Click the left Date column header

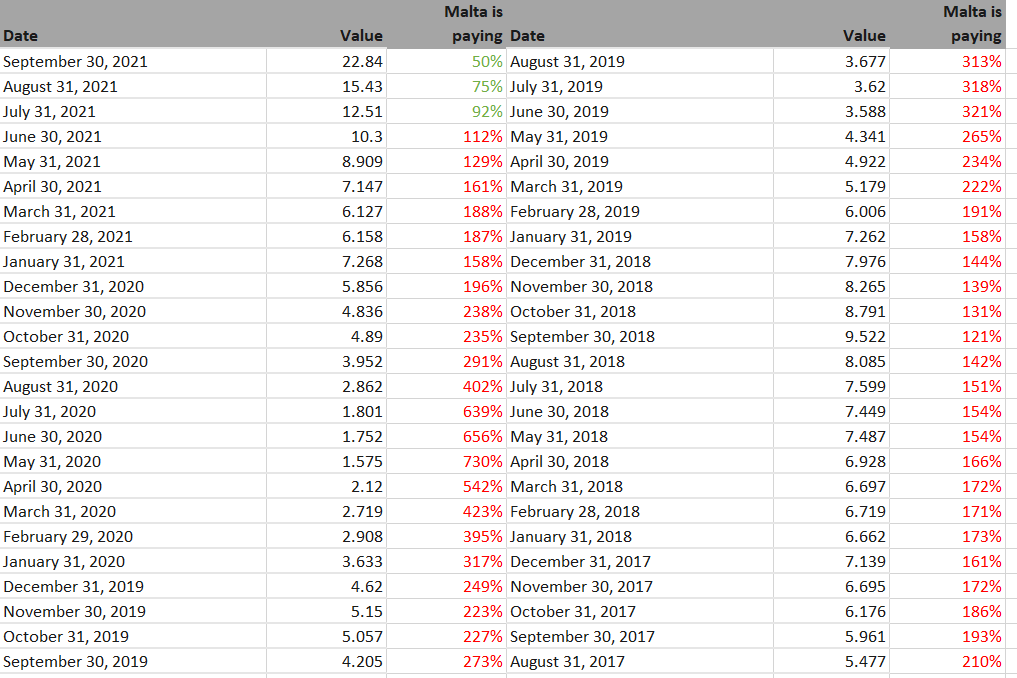(x=21, y=36)
